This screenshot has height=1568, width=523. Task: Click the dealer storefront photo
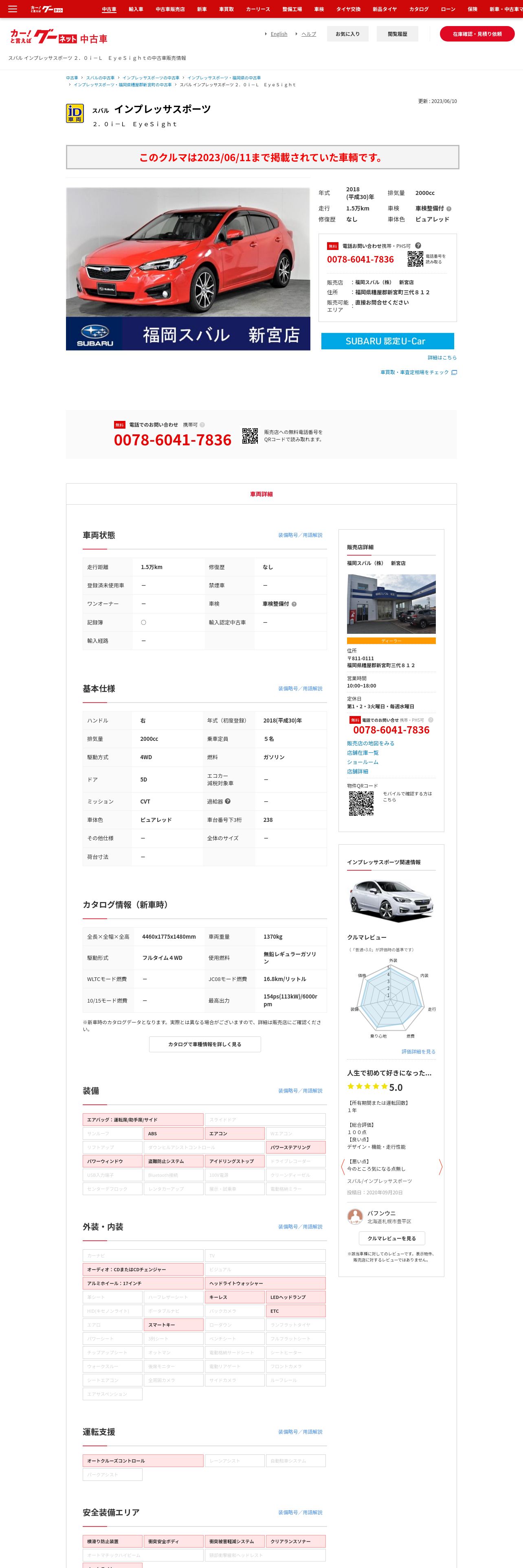391,604
